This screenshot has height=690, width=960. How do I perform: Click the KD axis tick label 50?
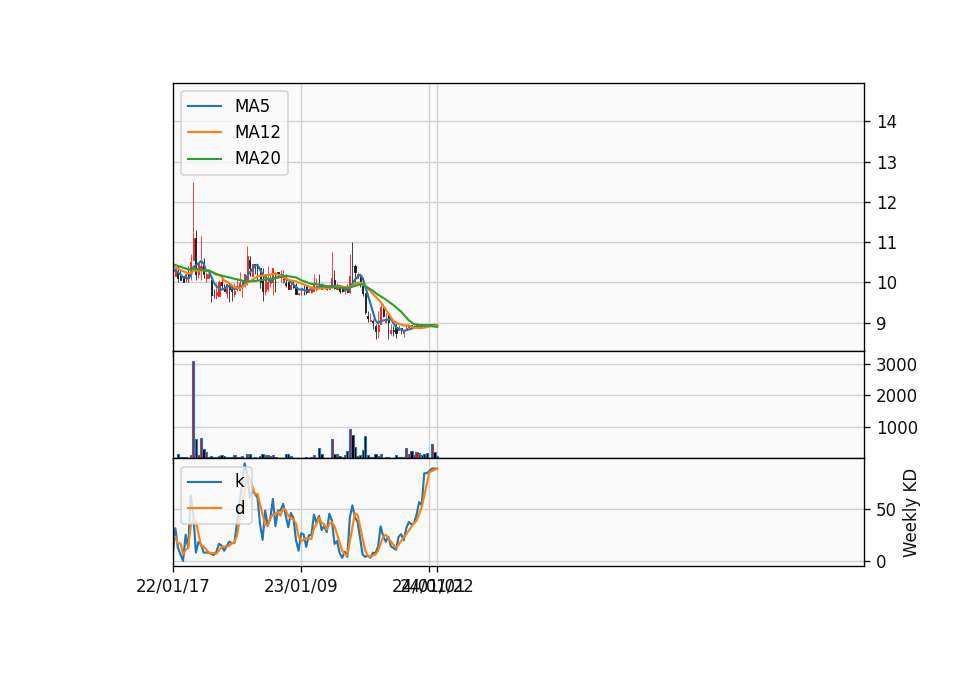[886, 510]
